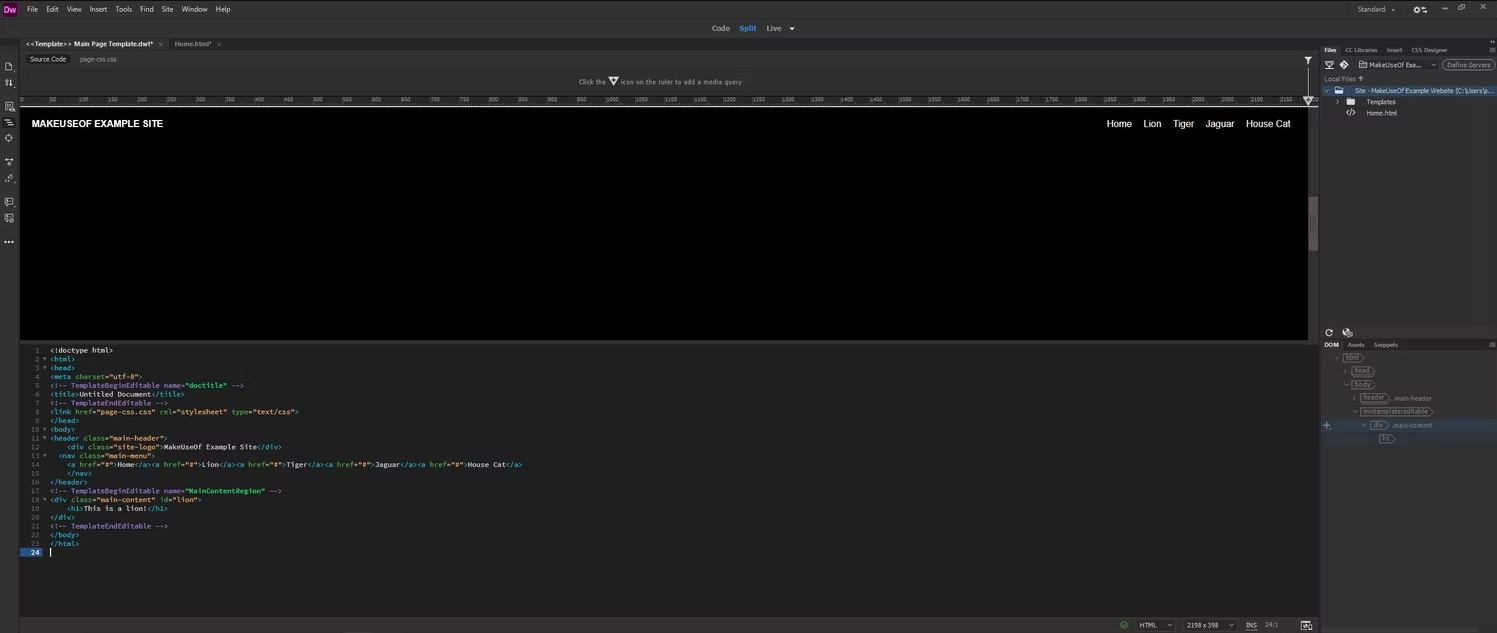Click the House Cat link in preview
This screenshot has width=1497, height=633.
(1268, 124)
